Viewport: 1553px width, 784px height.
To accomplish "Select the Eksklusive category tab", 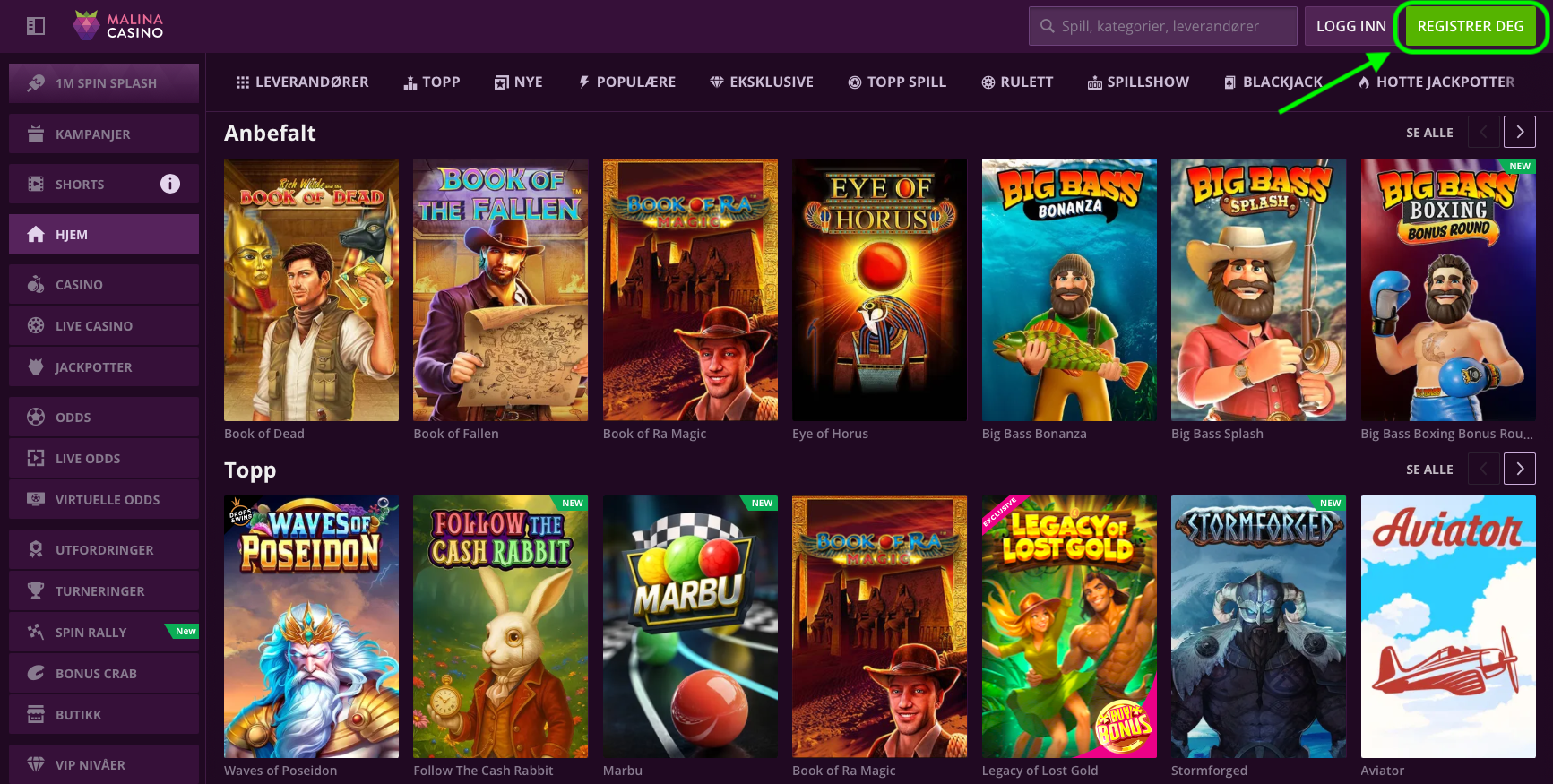I will pyautogui.click(x=762, y=82).
